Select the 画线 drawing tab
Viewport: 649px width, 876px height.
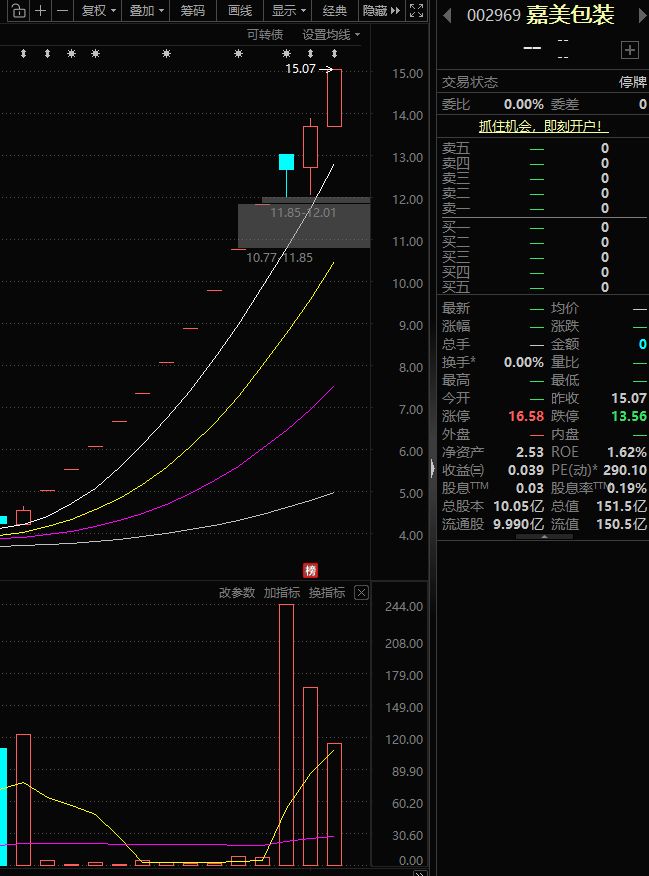pyautogui.click(x=240, y=11)
